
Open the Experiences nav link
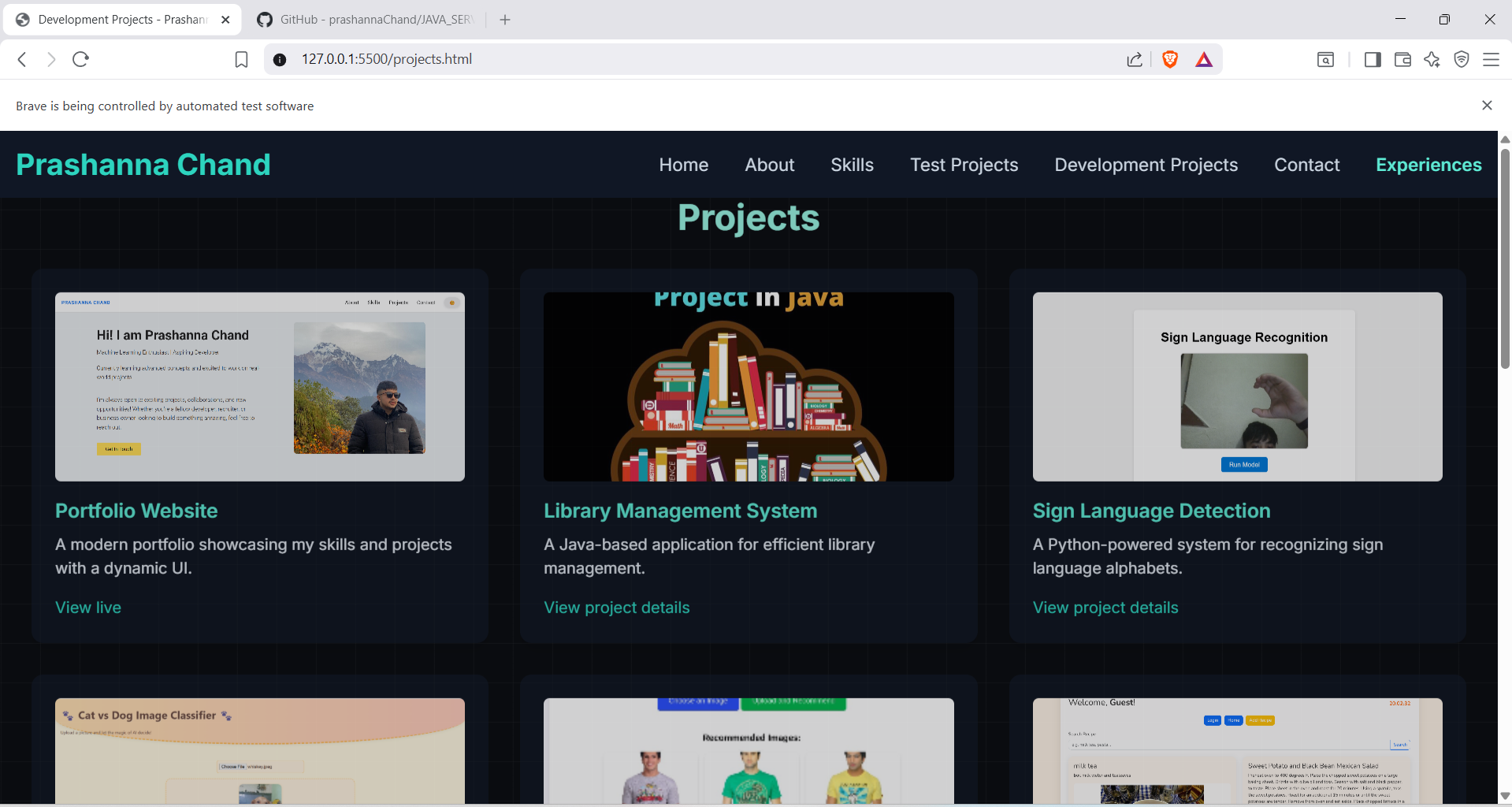(1428, 165)
